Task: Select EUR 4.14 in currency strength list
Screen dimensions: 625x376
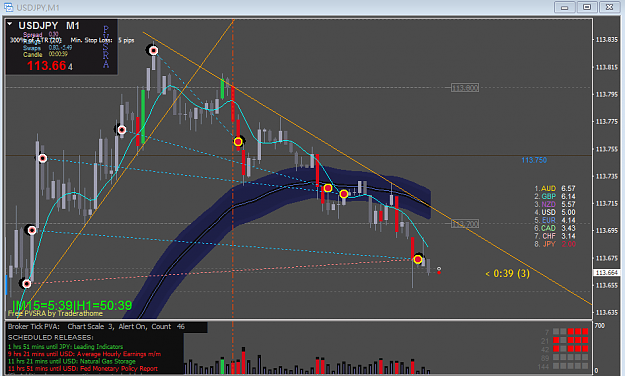Action: pos(555,220)
